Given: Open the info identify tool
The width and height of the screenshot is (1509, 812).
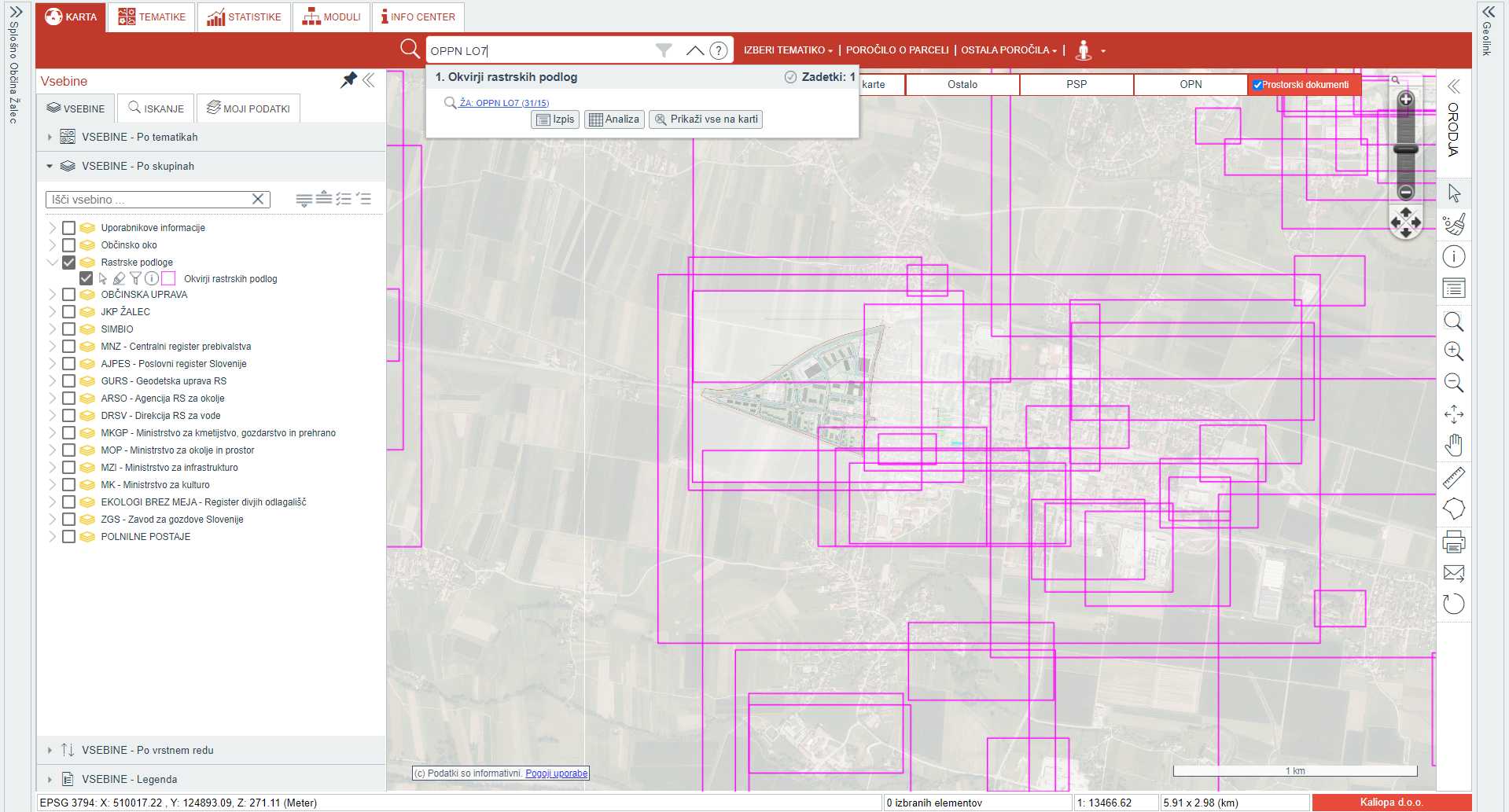Looking at the screenshot, I should [1454, 256].
